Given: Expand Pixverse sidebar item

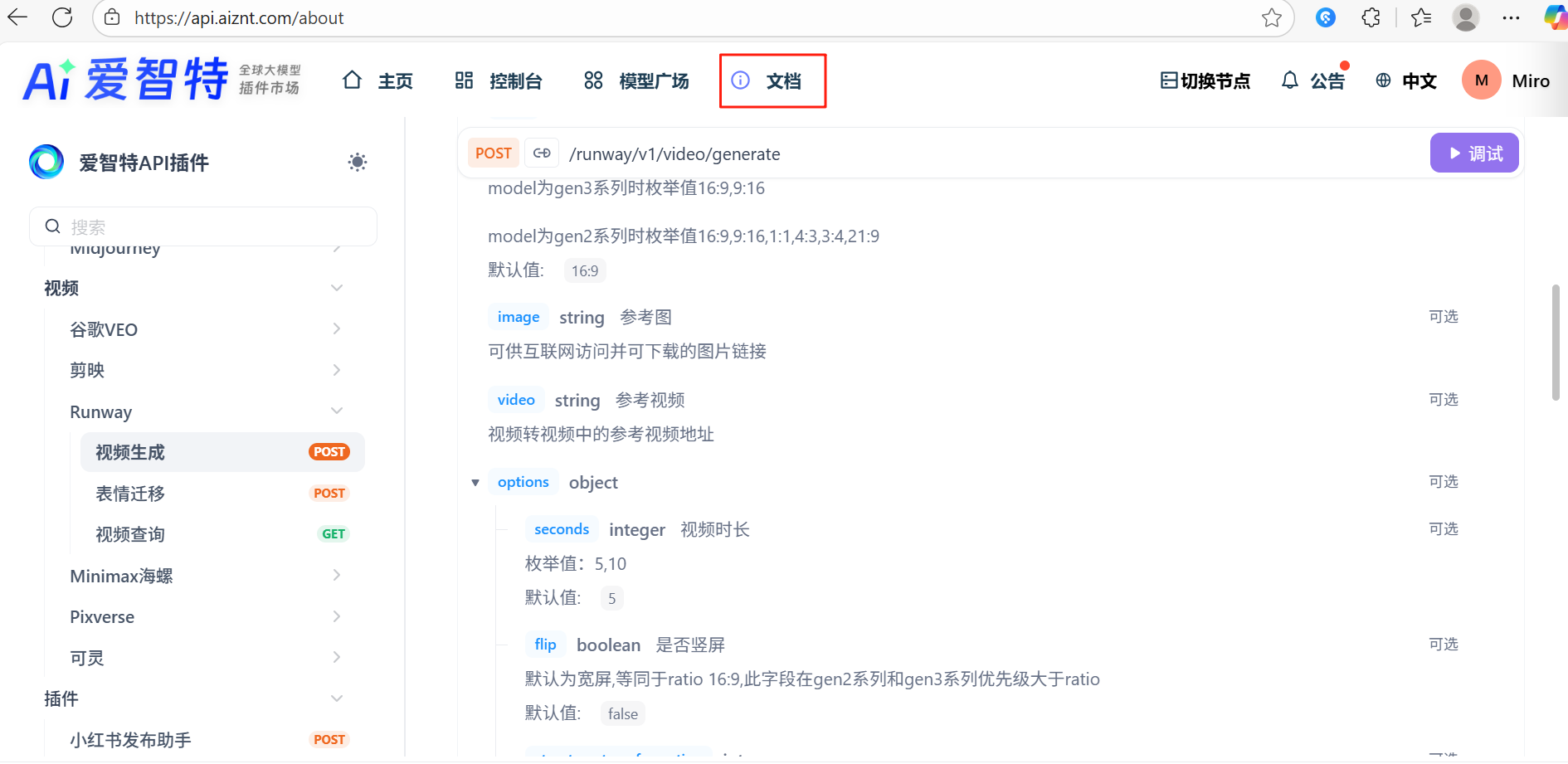Looking at the screenshot, I should pos(206,616).
